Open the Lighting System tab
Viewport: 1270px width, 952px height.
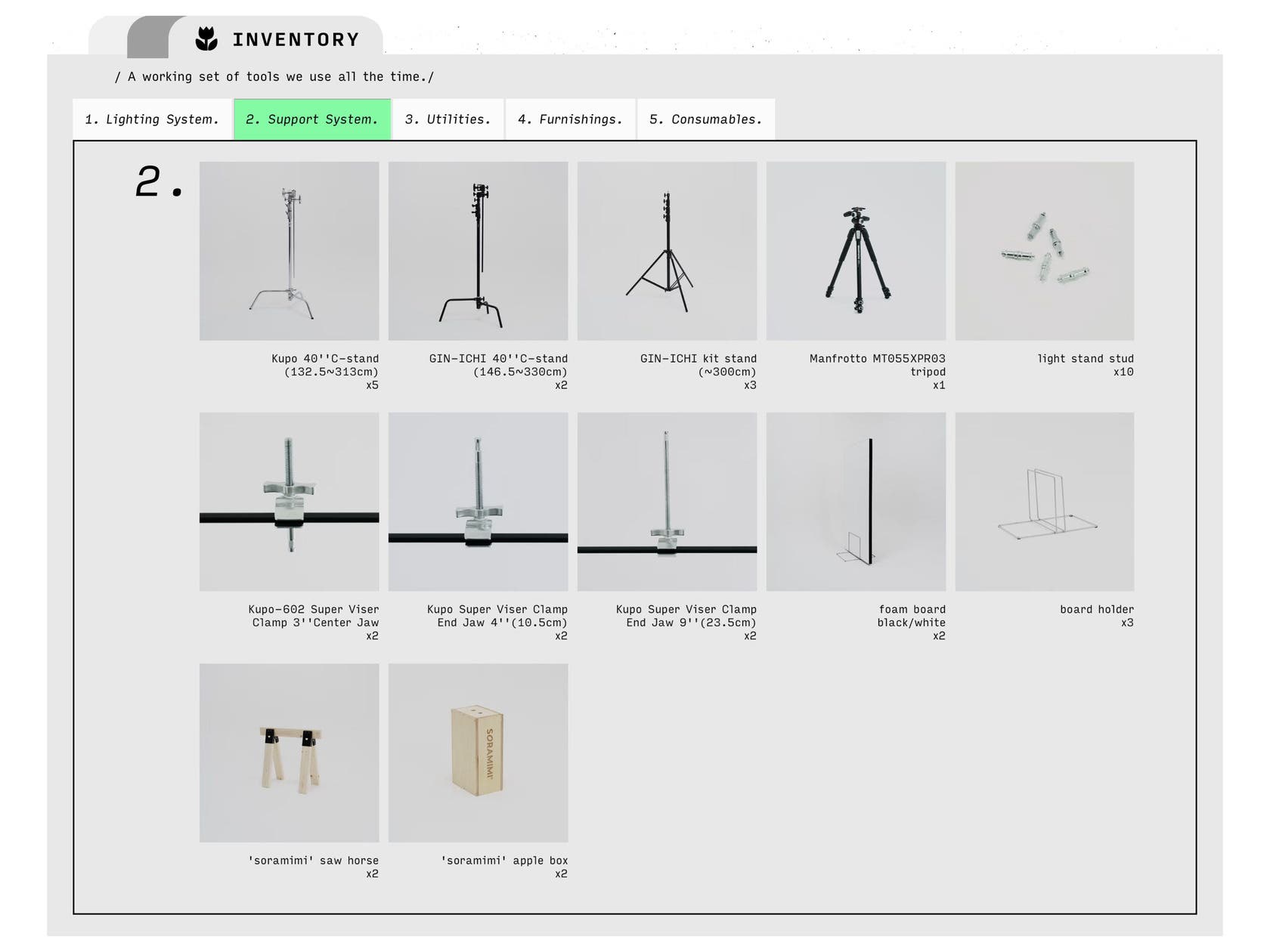click(x=152, y=119)
